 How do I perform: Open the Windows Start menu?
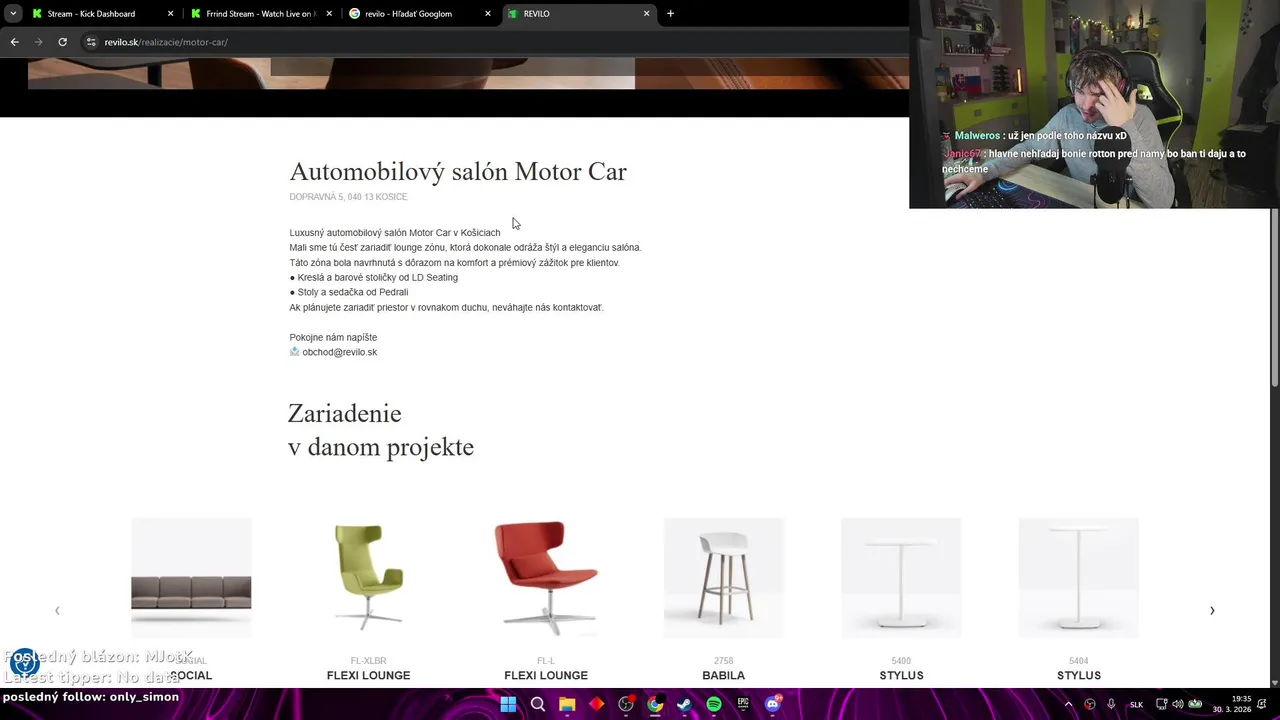[x=508, y=704]
